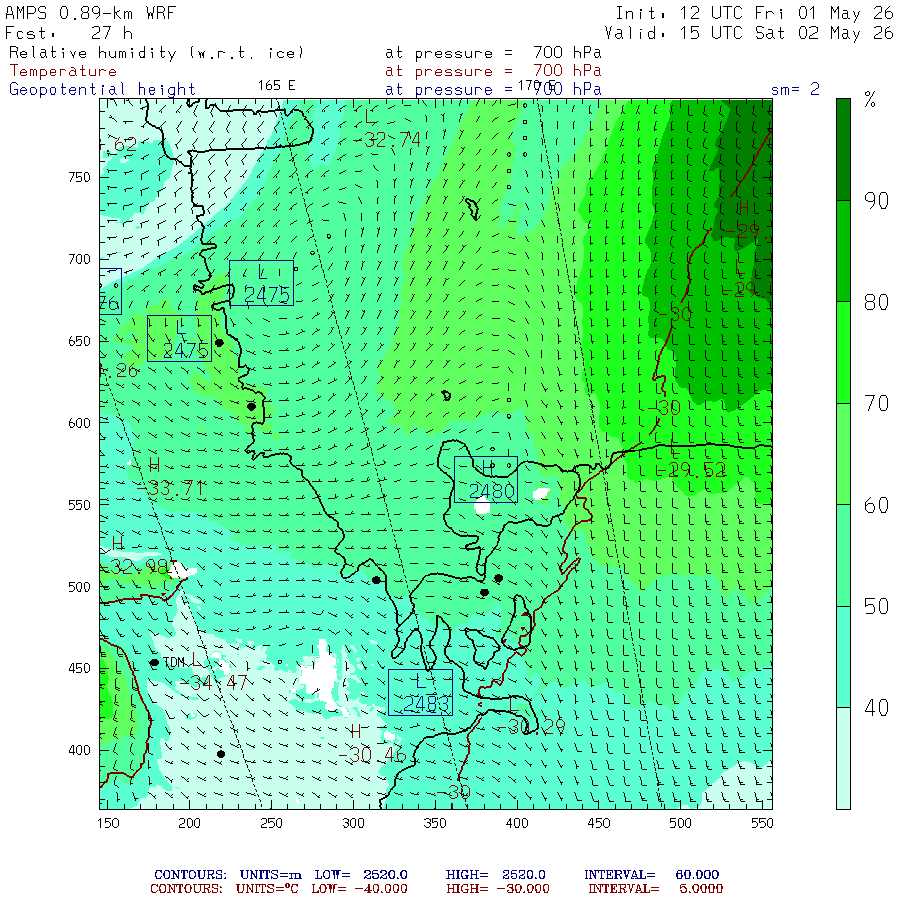
Task: Click the 60% value on the colorbar
Action: 876,505
